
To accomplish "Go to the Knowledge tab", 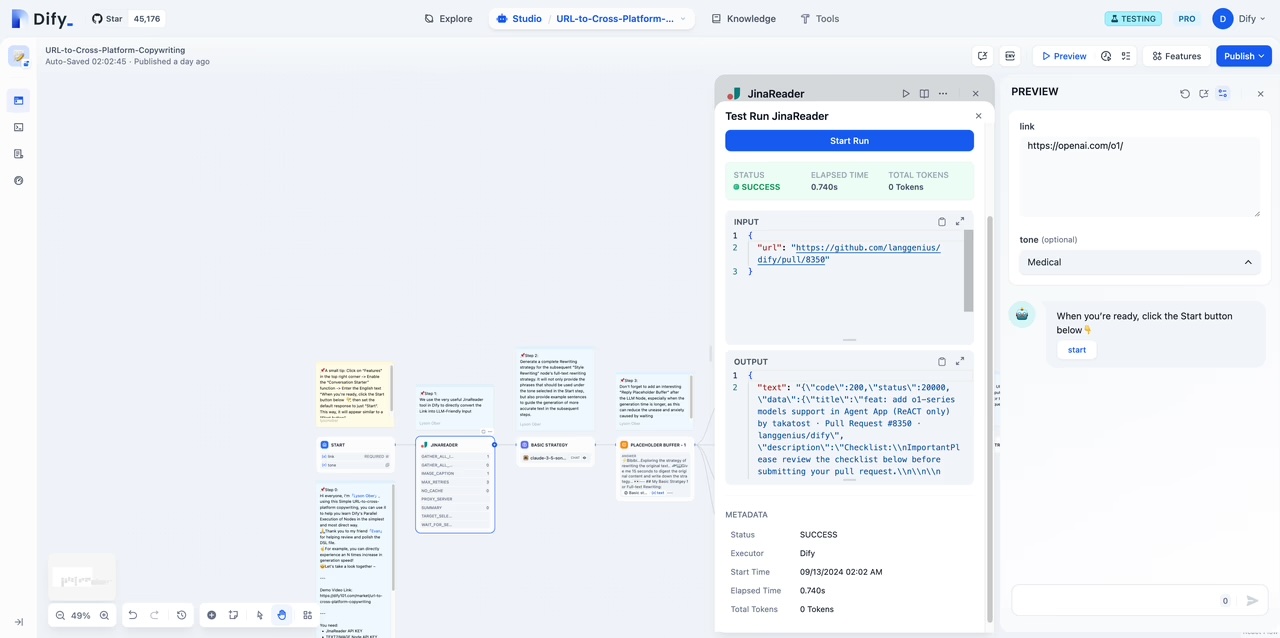I will coord(743,19).
